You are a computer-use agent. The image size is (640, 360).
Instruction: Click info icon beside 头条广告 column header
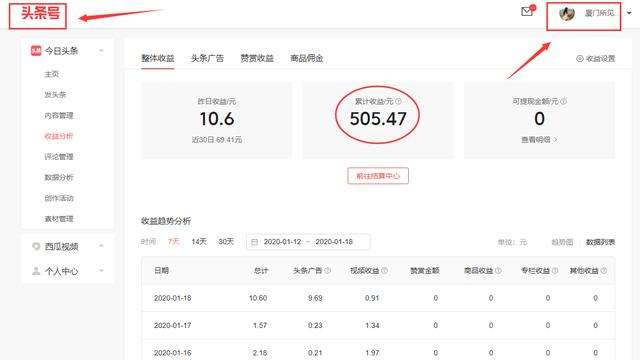(327, 270)
